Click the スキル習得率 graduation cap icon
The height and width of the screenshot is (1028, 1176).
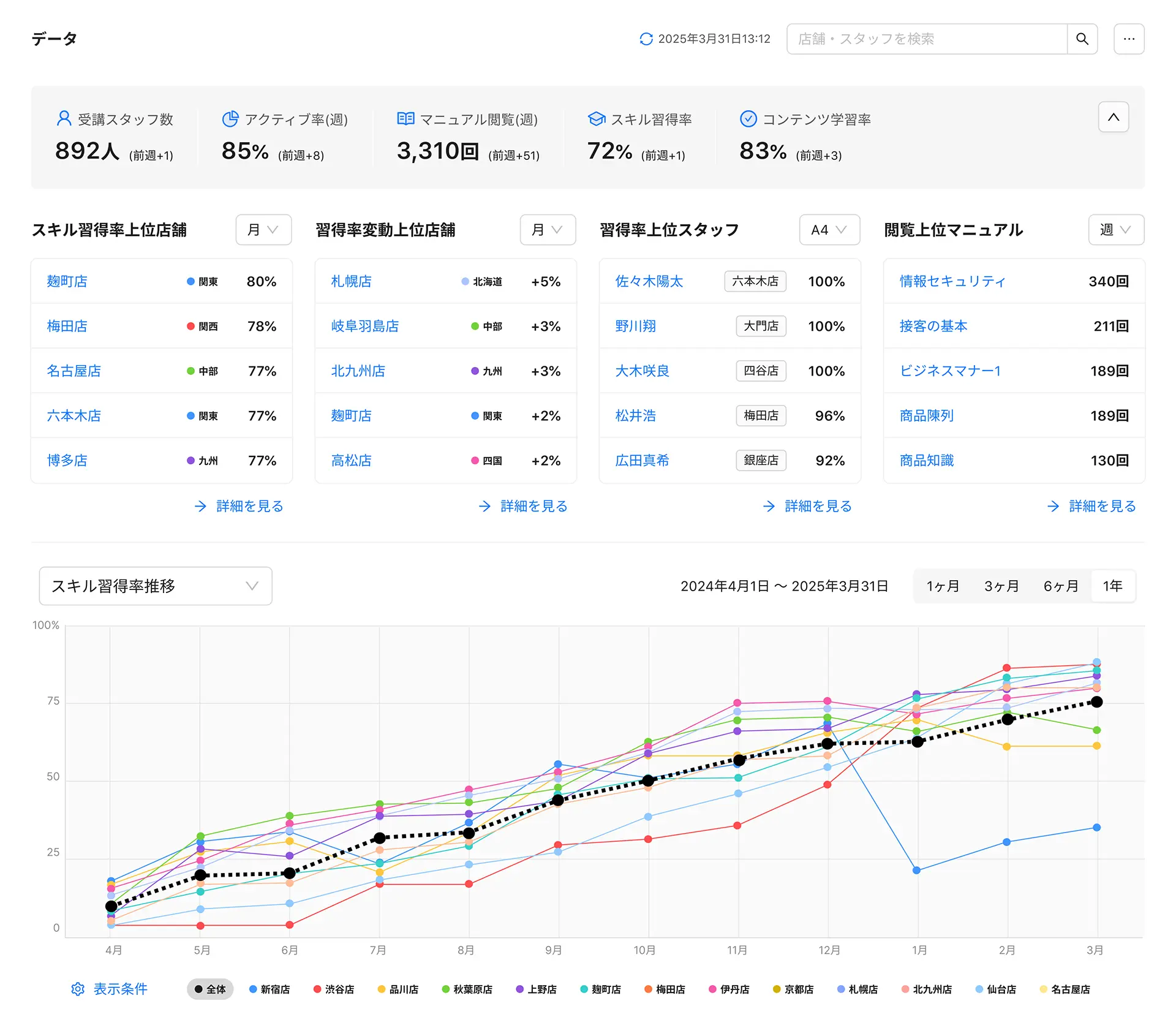point(596,118)
